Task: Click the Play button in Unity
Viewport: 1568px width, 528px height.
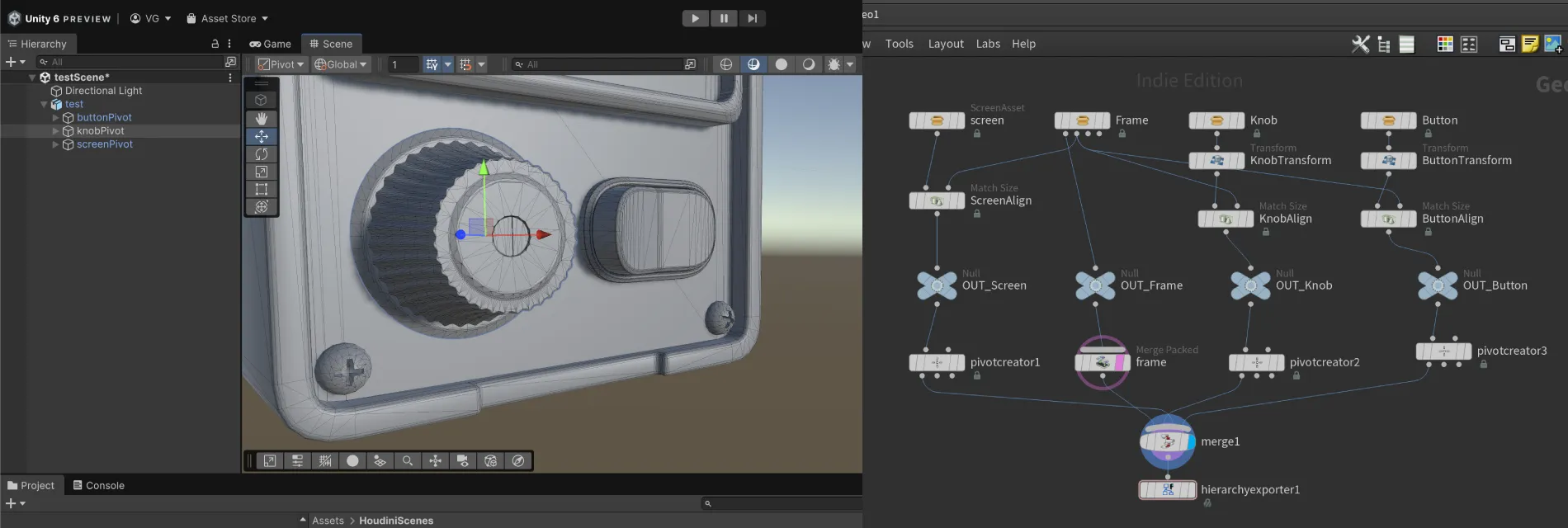Action: tap(695, 18)
